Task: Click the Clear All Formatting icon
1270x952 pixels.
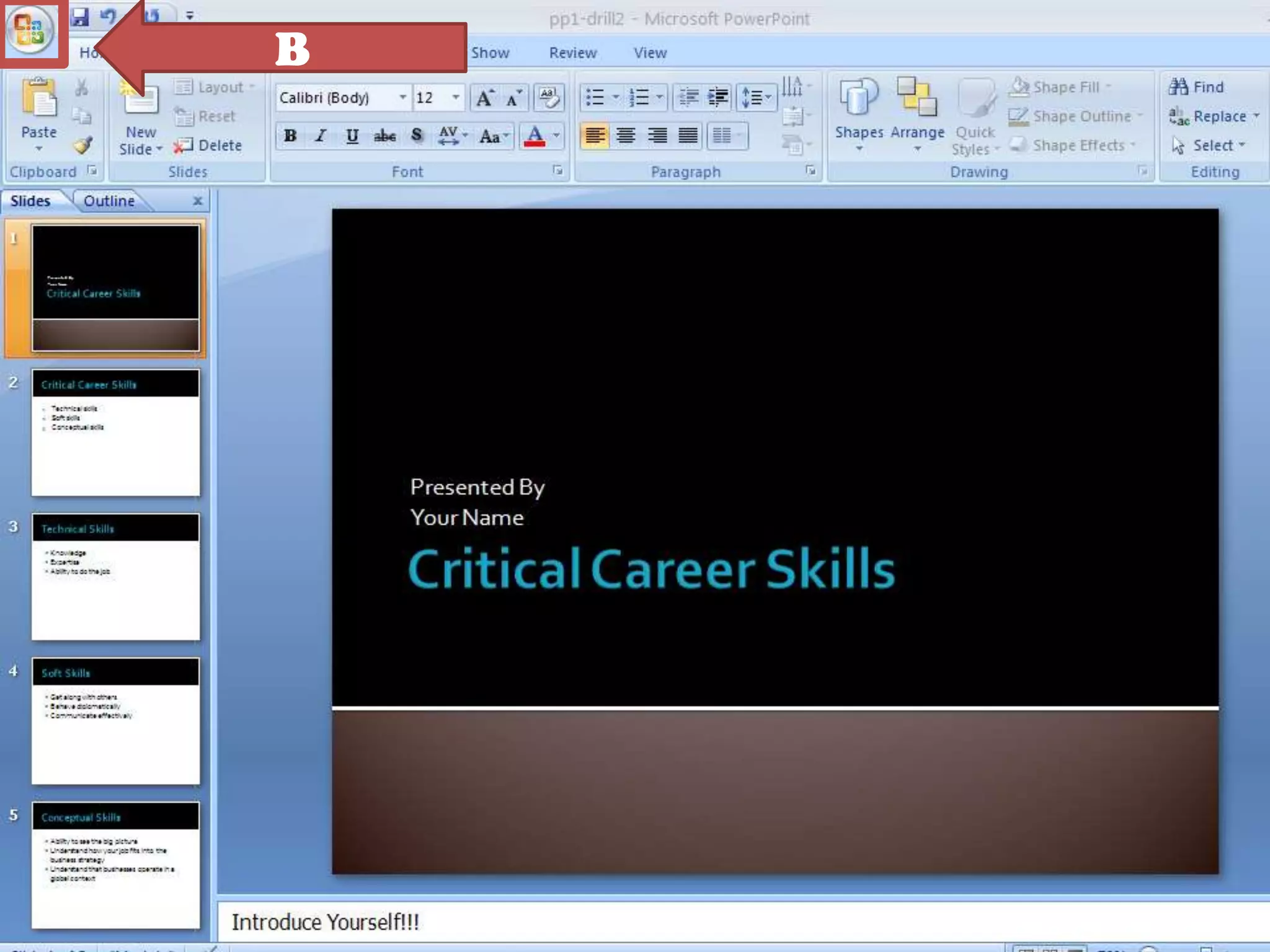Action: (548, 97)
